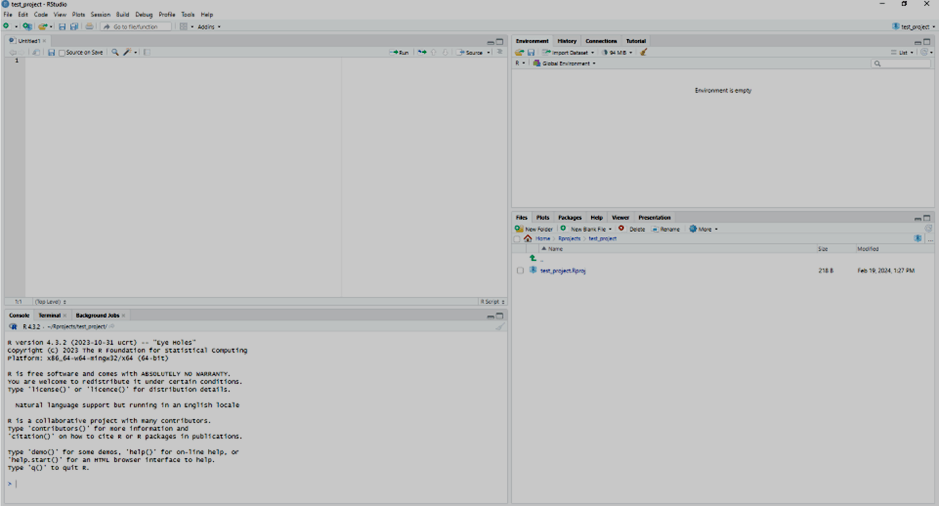Open the 94 MiB memory usage dropdown
This screenshot has height=506, width=939.
pos(617,53)
